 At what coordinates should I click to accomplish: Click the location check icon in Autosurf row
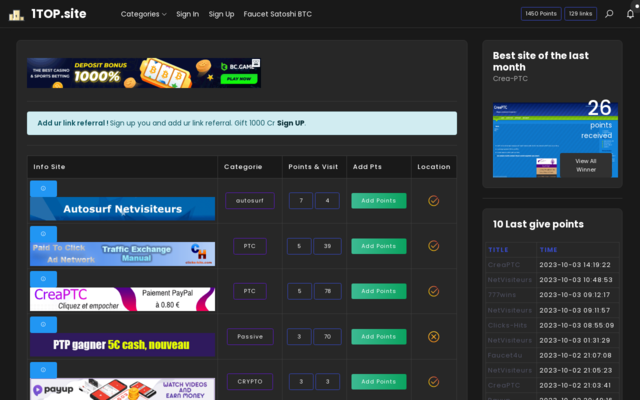tap(433, 201)
